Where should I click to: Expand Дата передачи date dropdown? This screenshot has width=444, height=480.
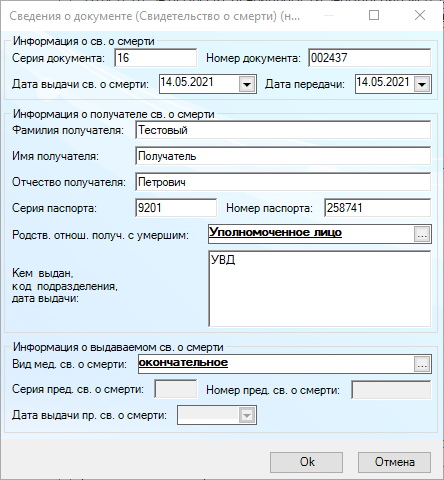(x=422, y=84)
